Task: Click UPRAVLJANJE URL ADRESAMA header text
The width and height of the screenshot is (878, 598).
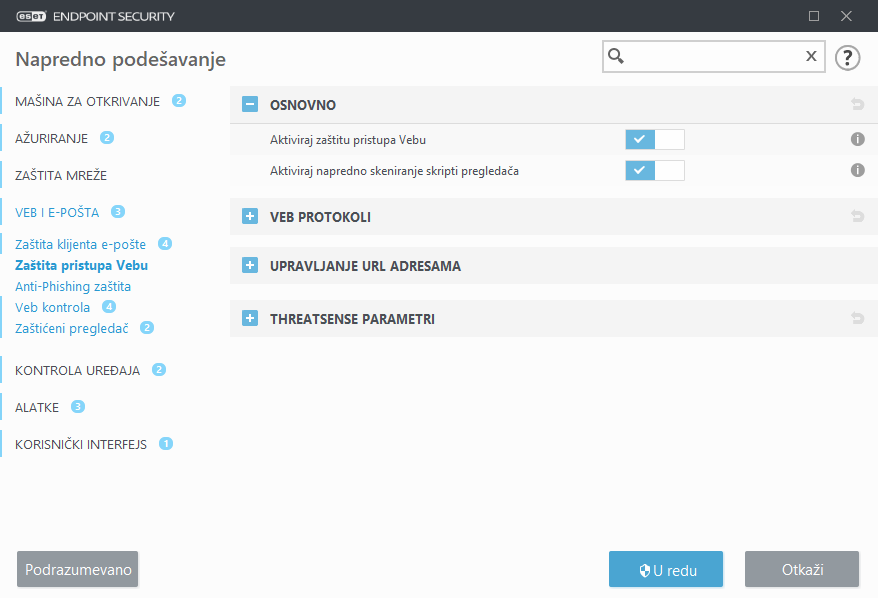Action: tap(365, 265)
